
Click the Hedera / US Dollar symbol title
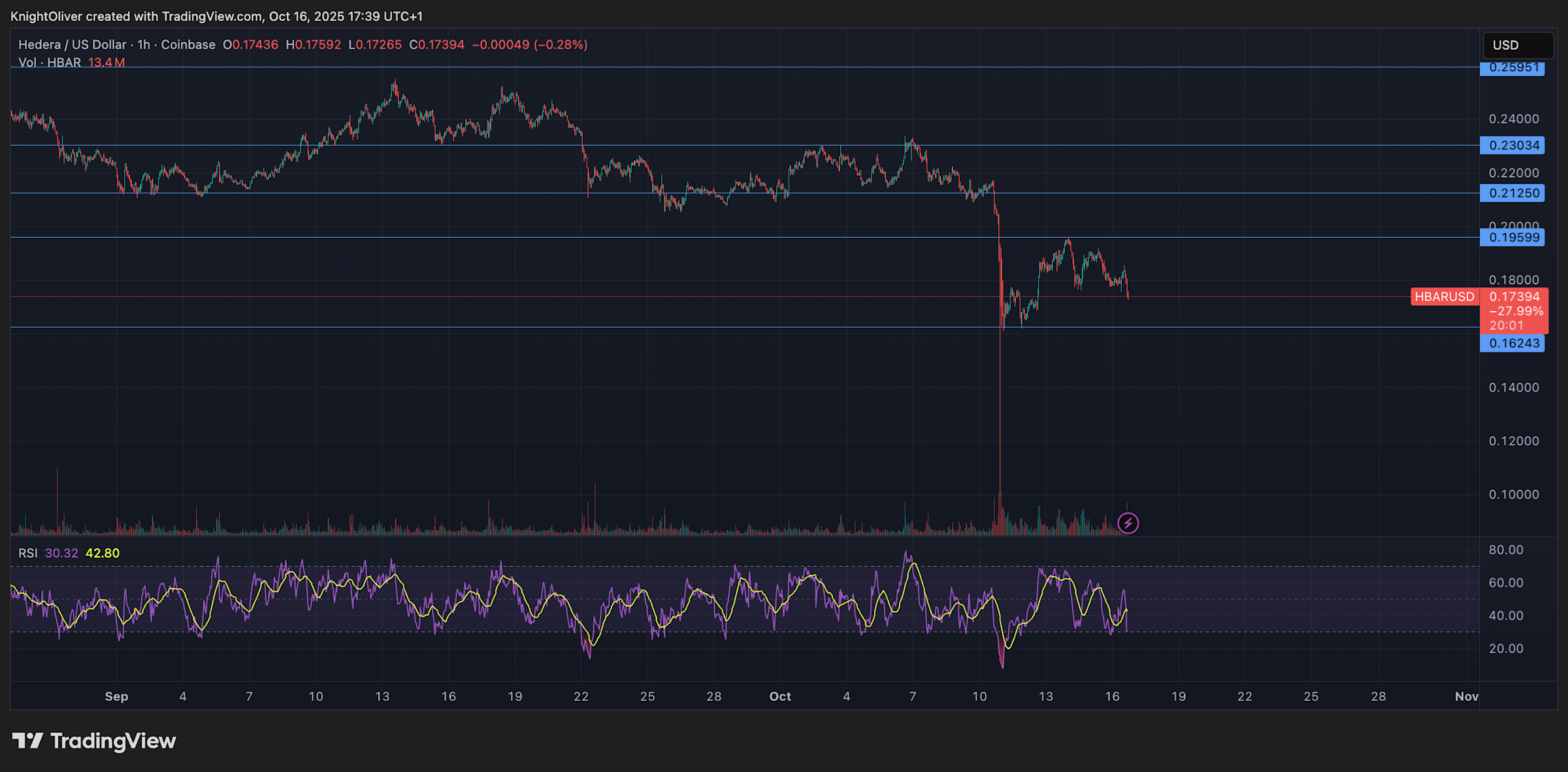point(72,44)
